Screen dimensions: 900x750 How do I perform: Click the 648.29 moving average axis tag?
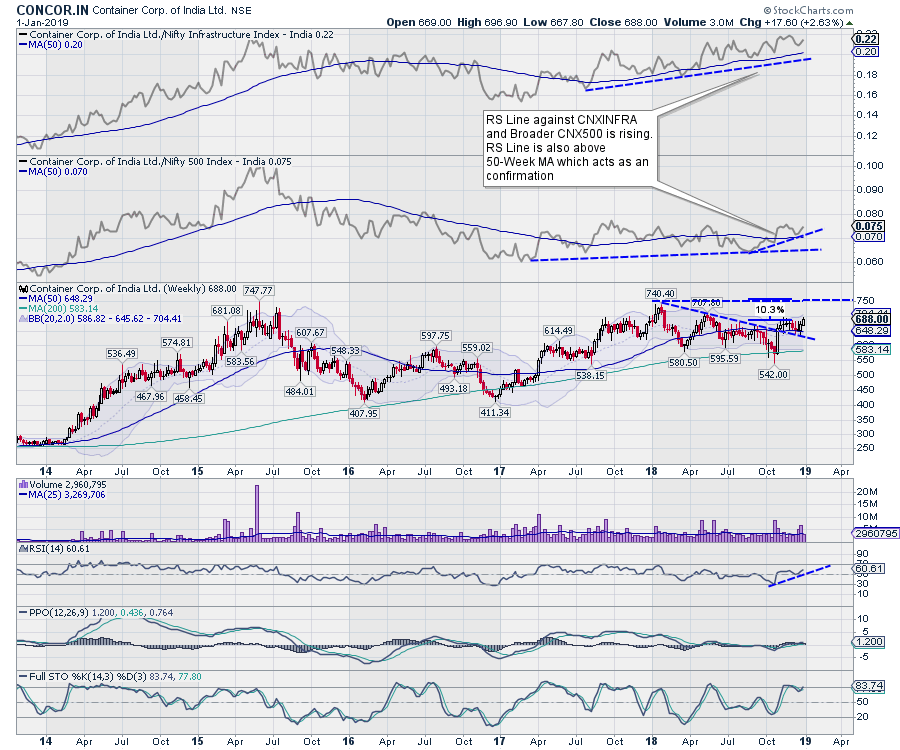coord(872,331)
